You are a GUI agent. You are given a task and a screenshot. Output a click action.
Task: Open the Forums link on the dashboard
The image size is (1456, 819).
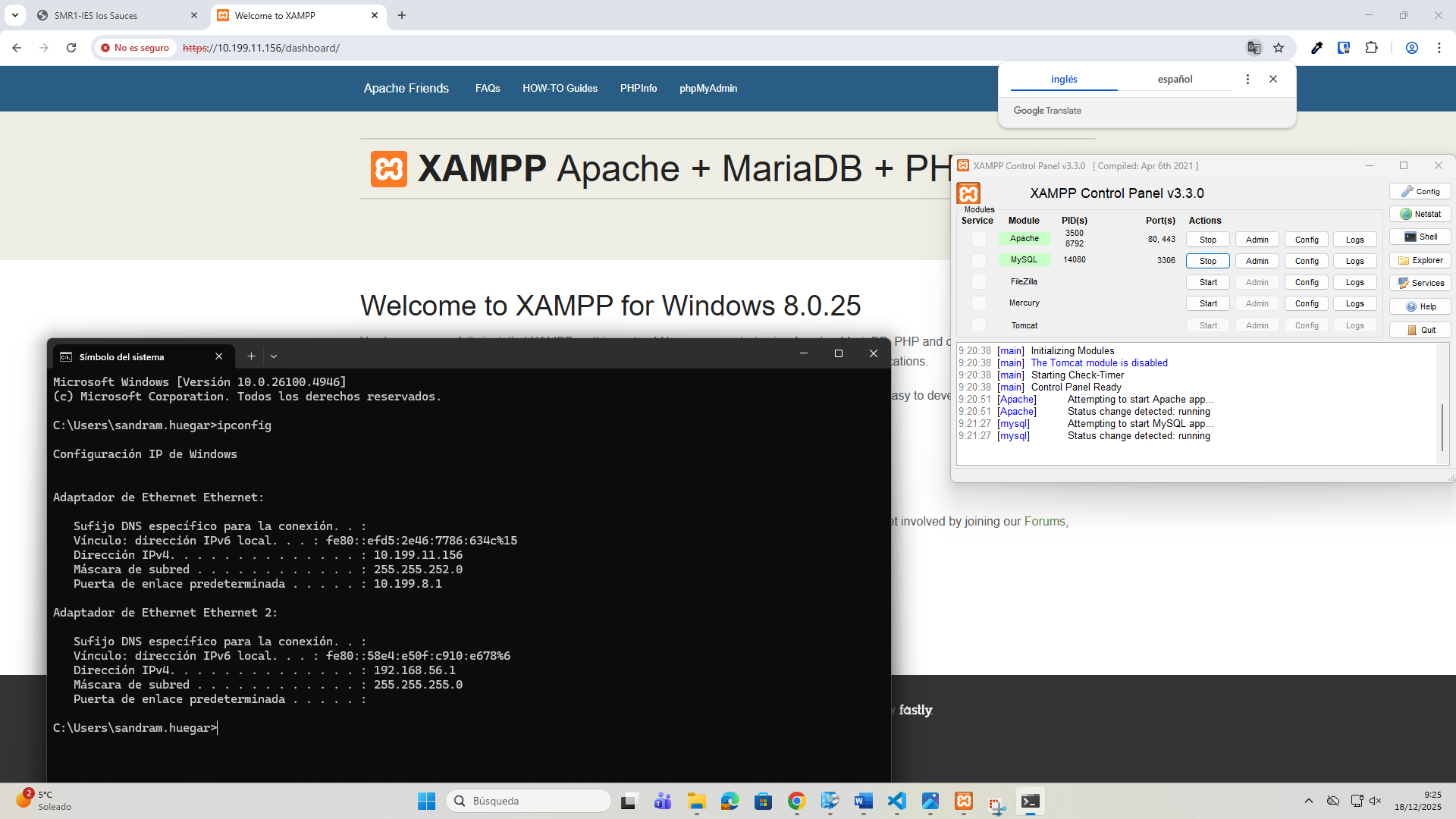tap(1045, 521)
